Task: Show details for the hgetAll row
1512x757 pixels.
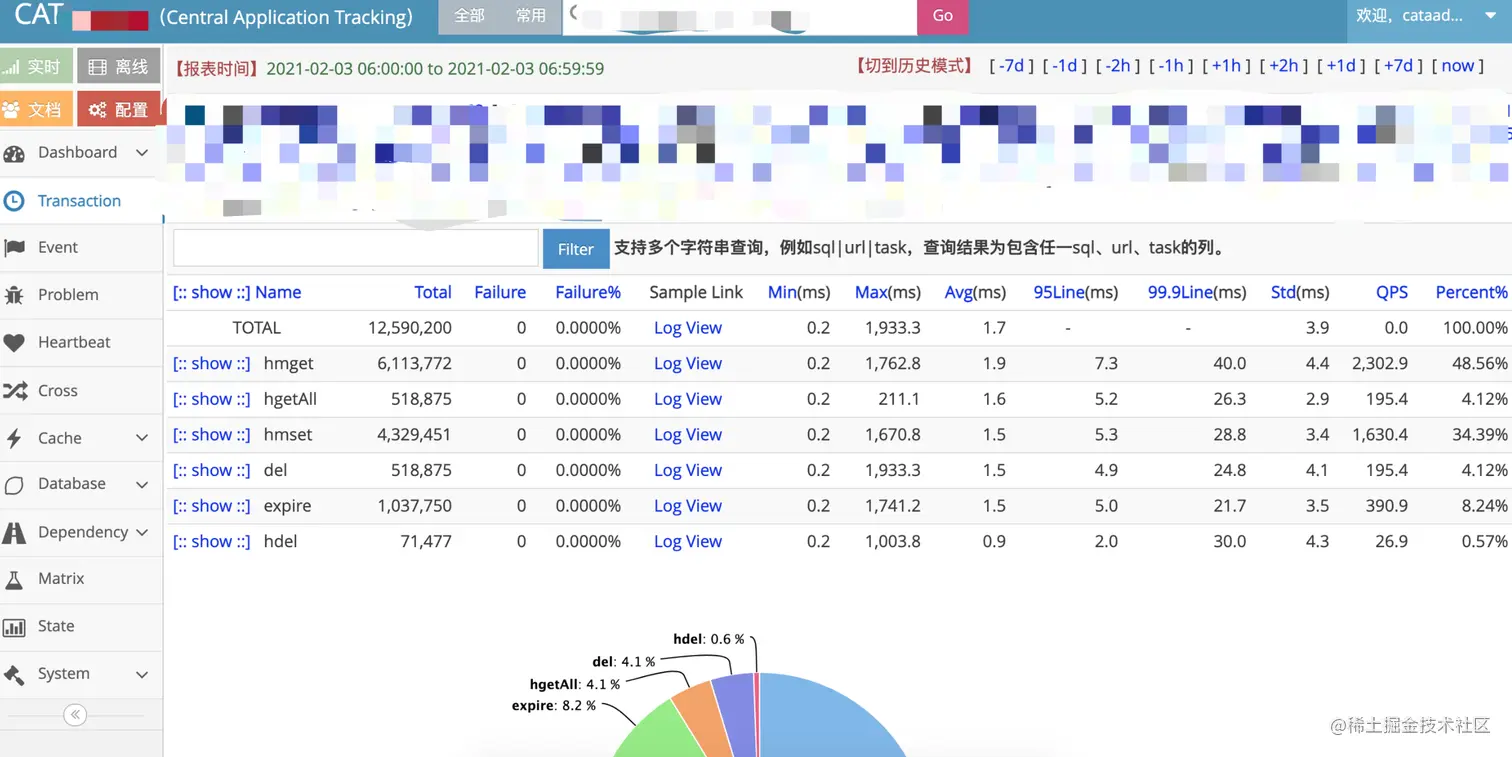Action: point(211,399)
